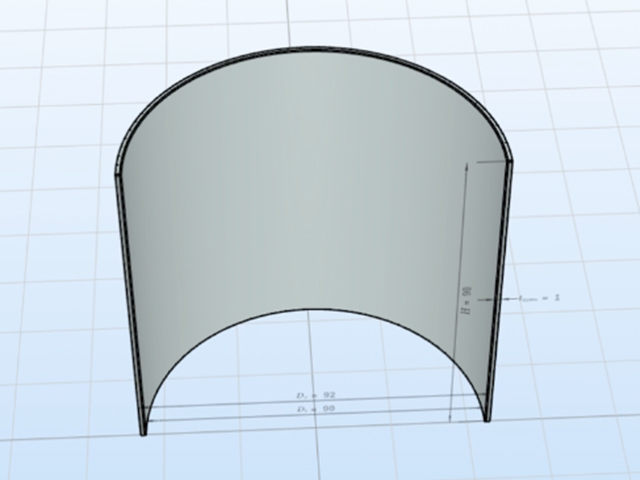Select the thickness arrow beside the t label
The image size is (640, 480).
(511, 299)
